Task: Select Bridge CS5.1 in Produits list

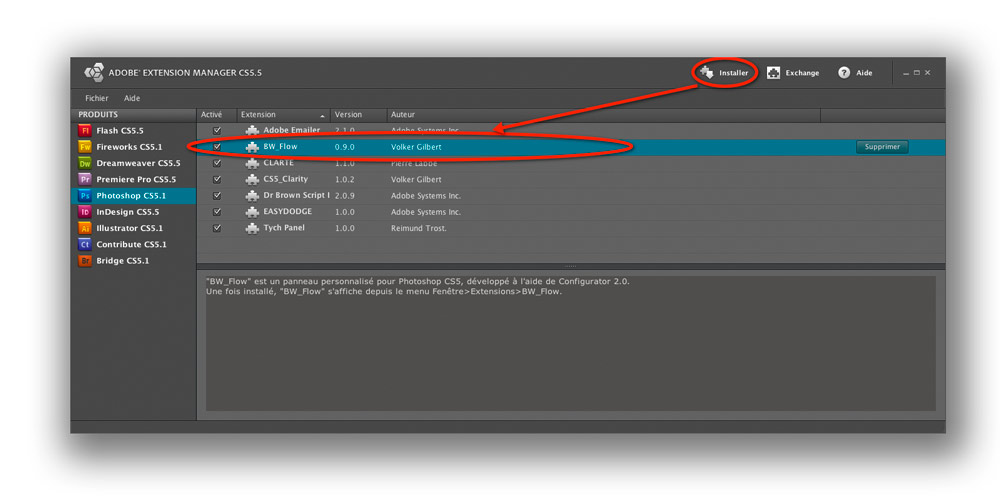Action: (x=133, y=261)
